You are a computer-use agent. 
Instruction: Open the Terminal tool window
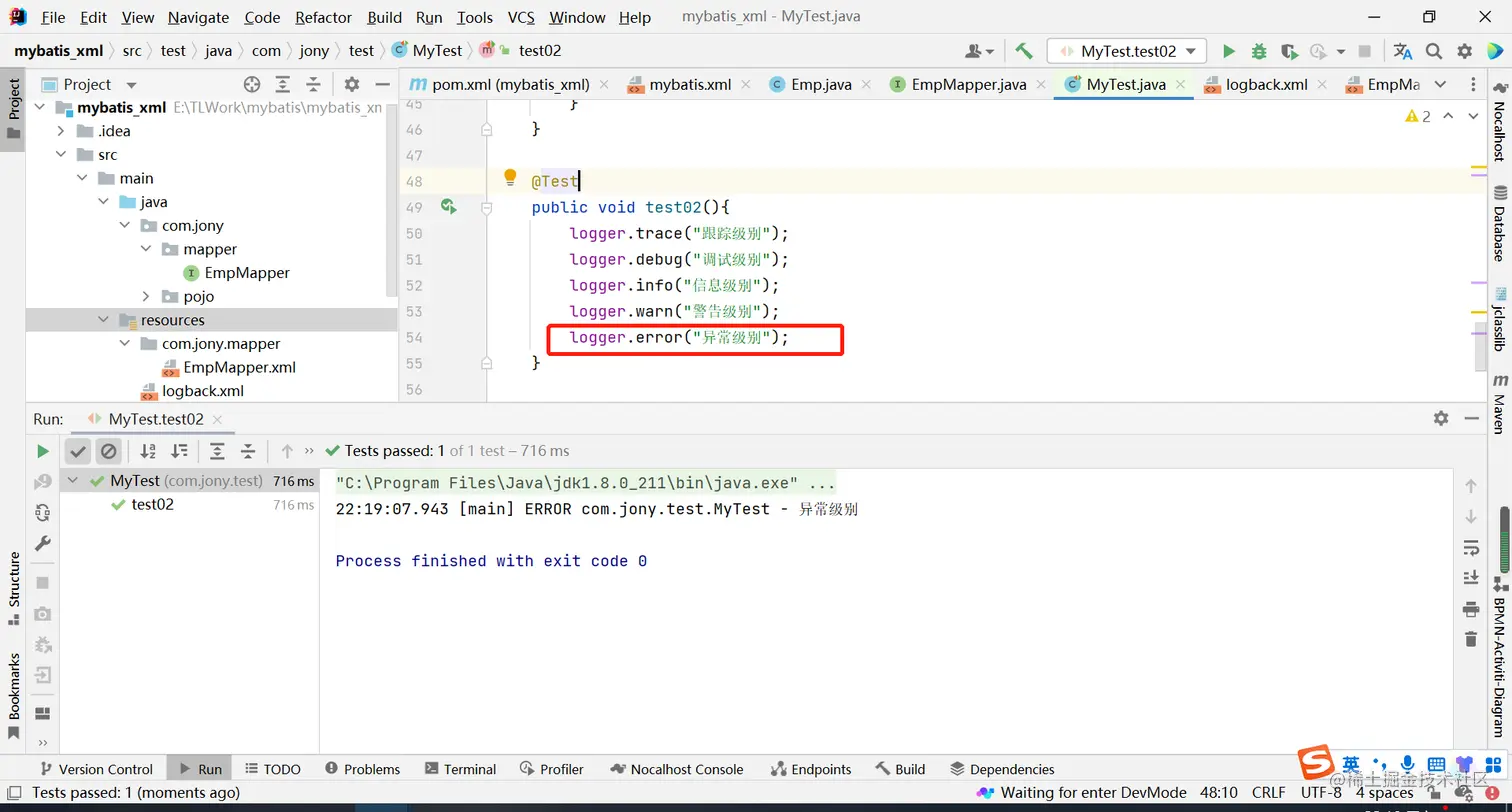(x=460, y=769)
